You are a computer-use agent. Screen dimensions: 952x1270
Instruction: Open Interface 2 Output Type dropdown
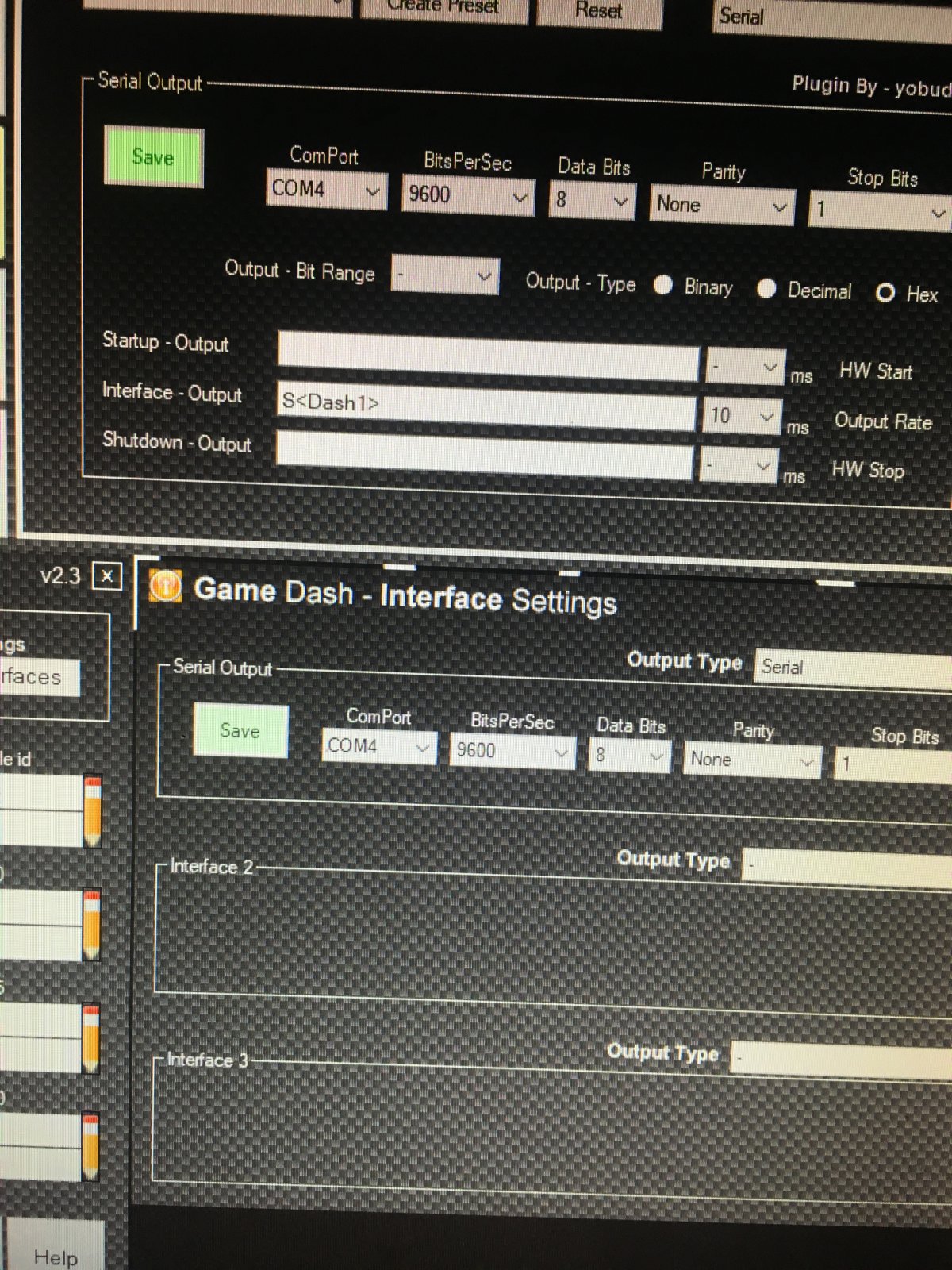846,864
